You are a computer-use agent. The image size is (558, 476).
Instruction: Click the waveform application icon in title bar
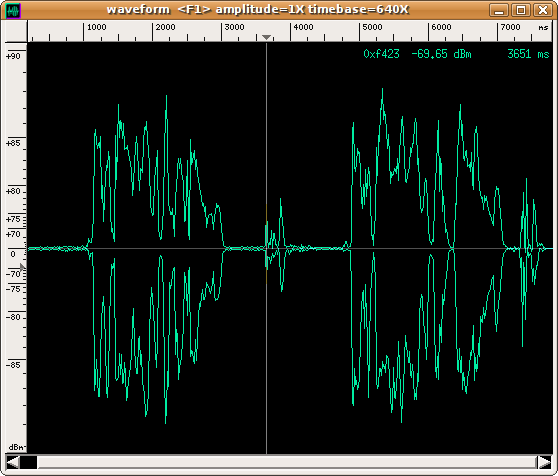[14, 11]
